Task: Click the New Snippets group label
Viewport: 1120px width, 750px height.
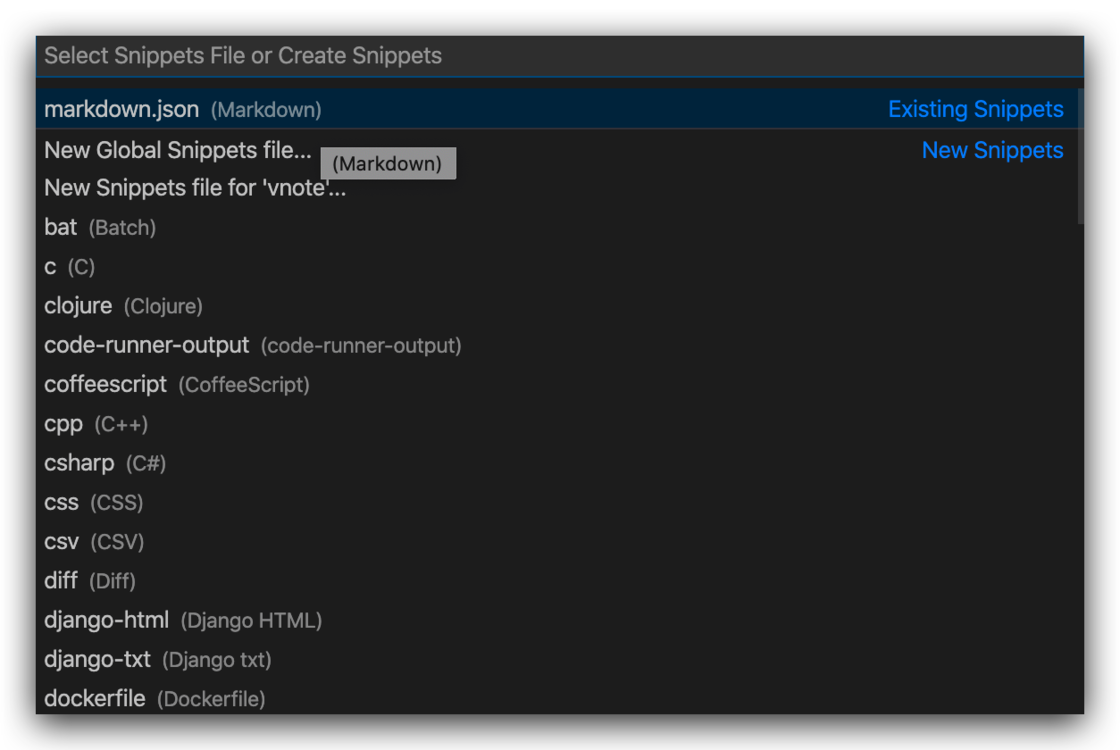Action: [992, 151]
